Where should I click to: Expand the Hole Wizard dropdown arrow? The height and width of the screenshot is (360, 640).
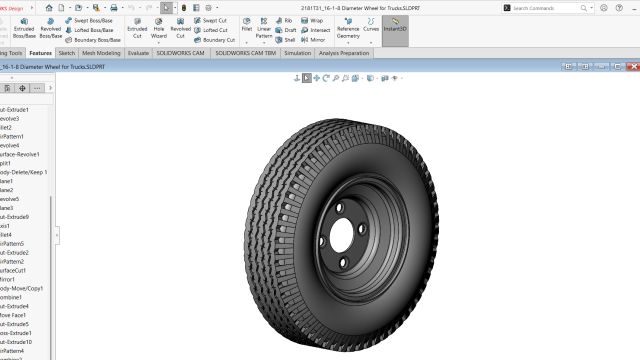[x=159, y=43]
